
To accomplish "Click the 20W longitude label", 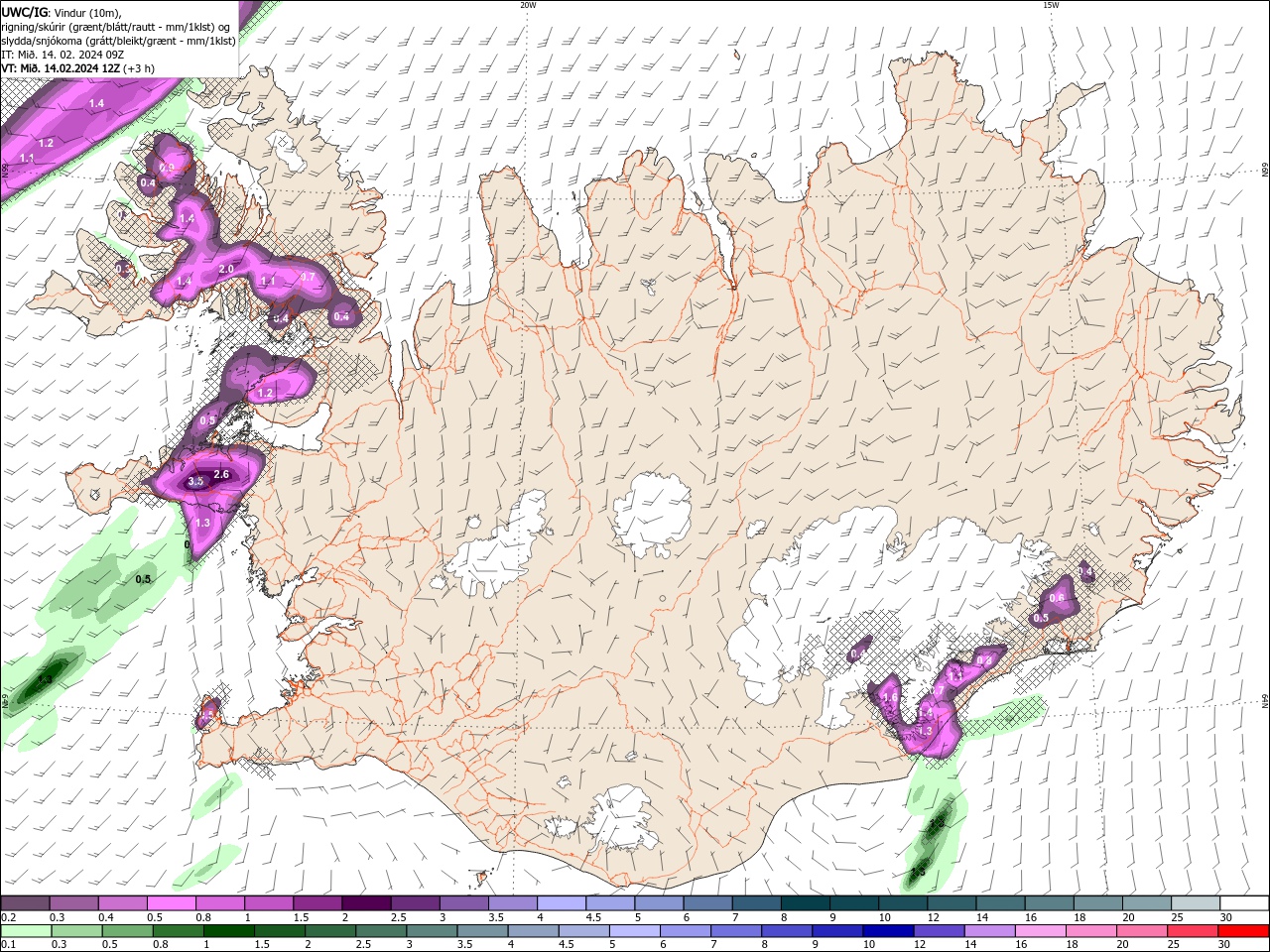I will pyautogui.click(x=528, y=5).
